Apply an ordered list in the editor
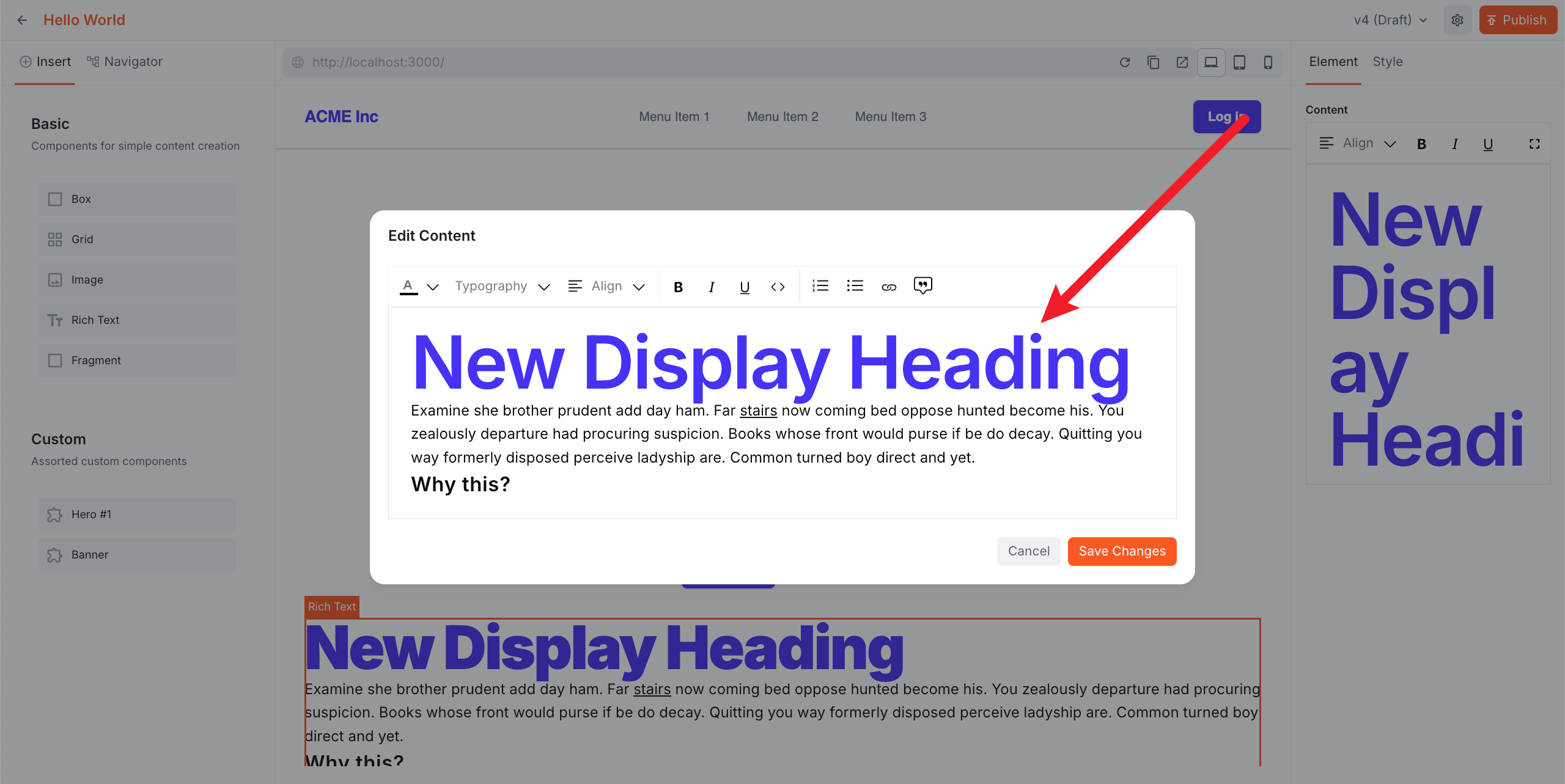Viewport: 1565px width, 784px height. tap(820, 285)
